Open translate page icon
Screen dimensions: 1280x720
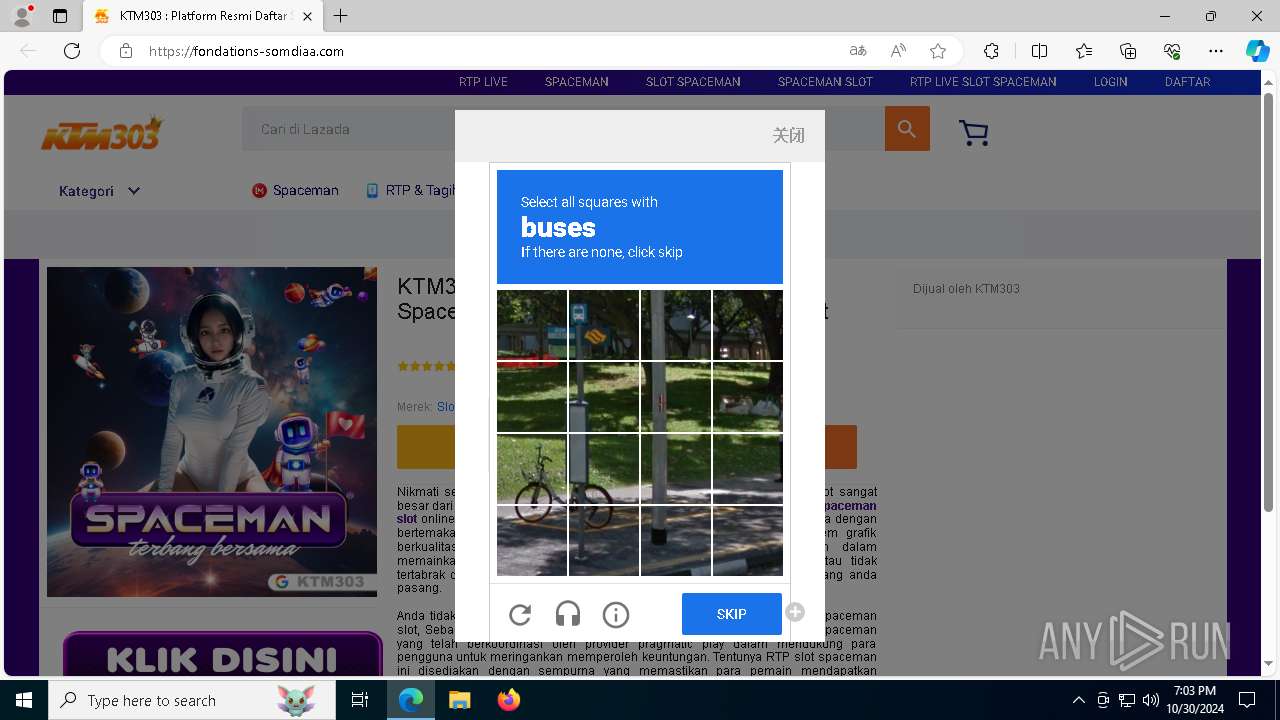tap(858, 51)
